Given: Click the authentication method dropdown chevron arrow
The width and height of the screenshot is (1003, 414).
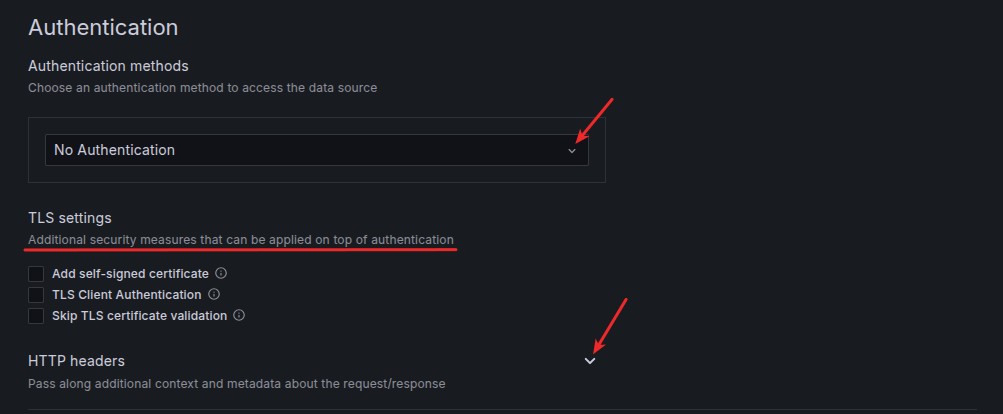Looking at the screenshot, I should (x=572, y=151).
